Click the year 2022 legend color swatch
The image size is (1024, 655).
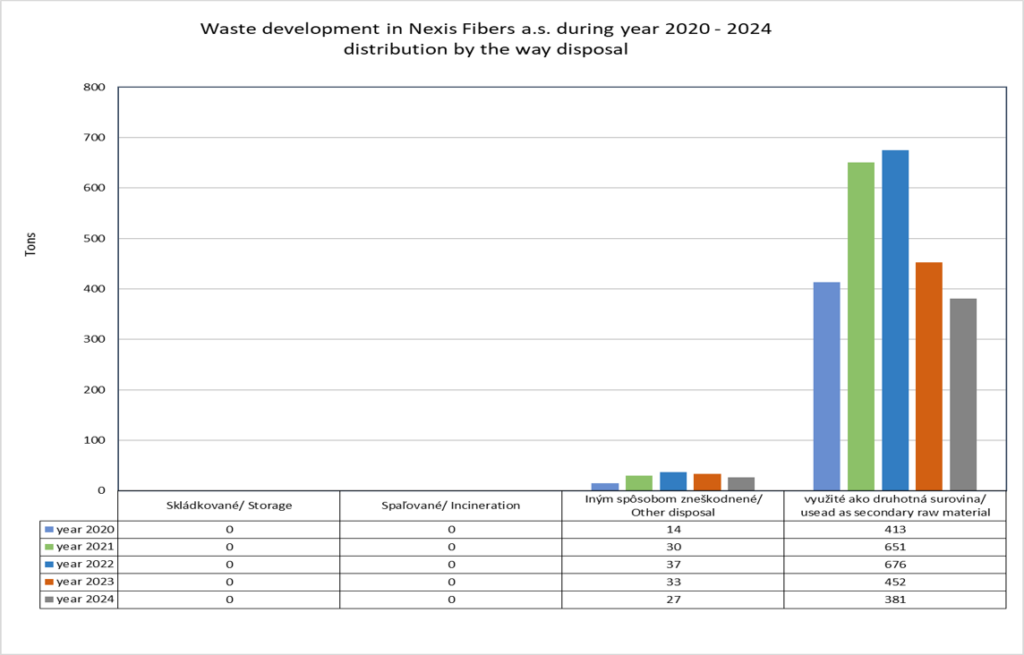point(49,564)
